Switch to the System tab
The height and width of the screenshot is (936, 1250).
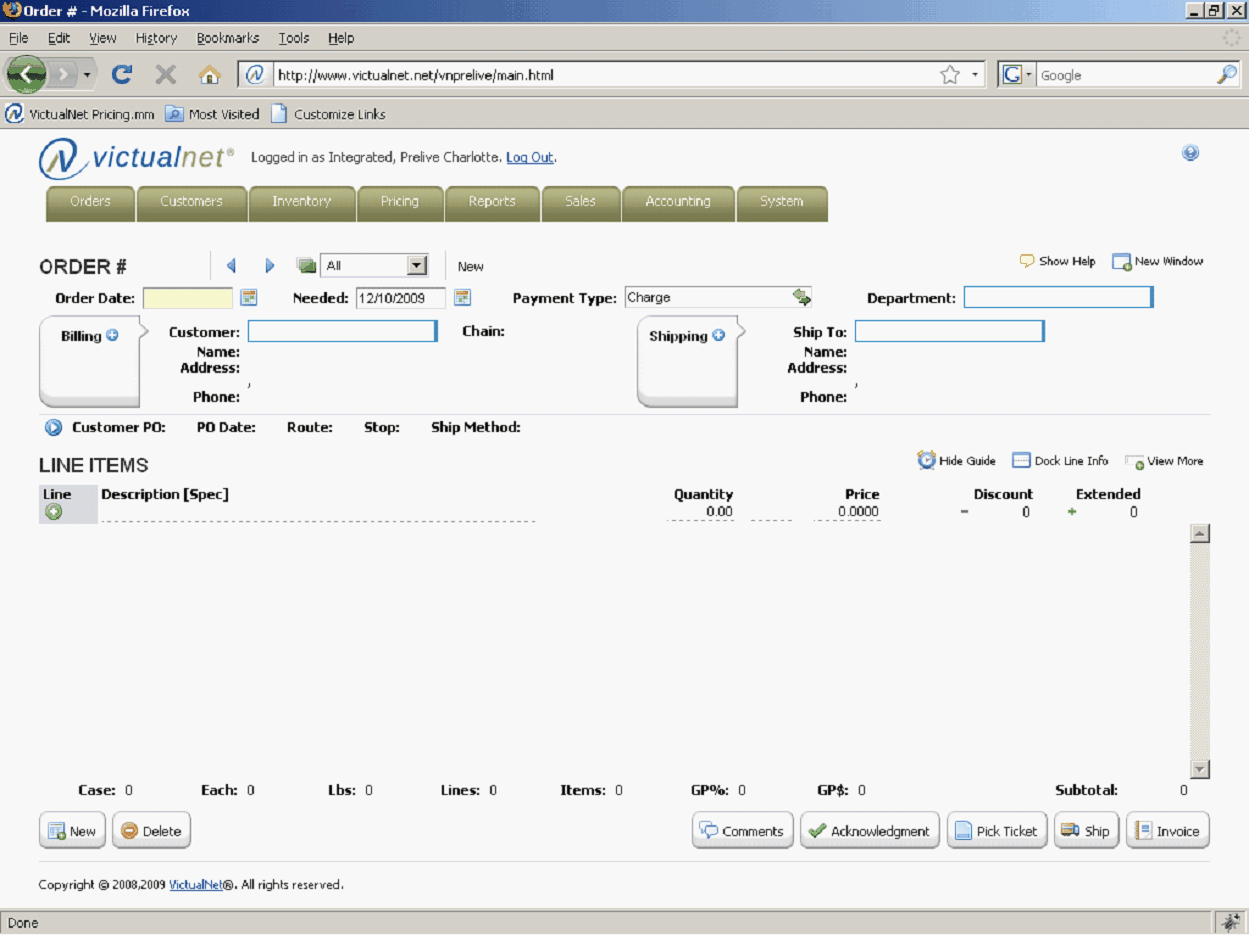781,203
